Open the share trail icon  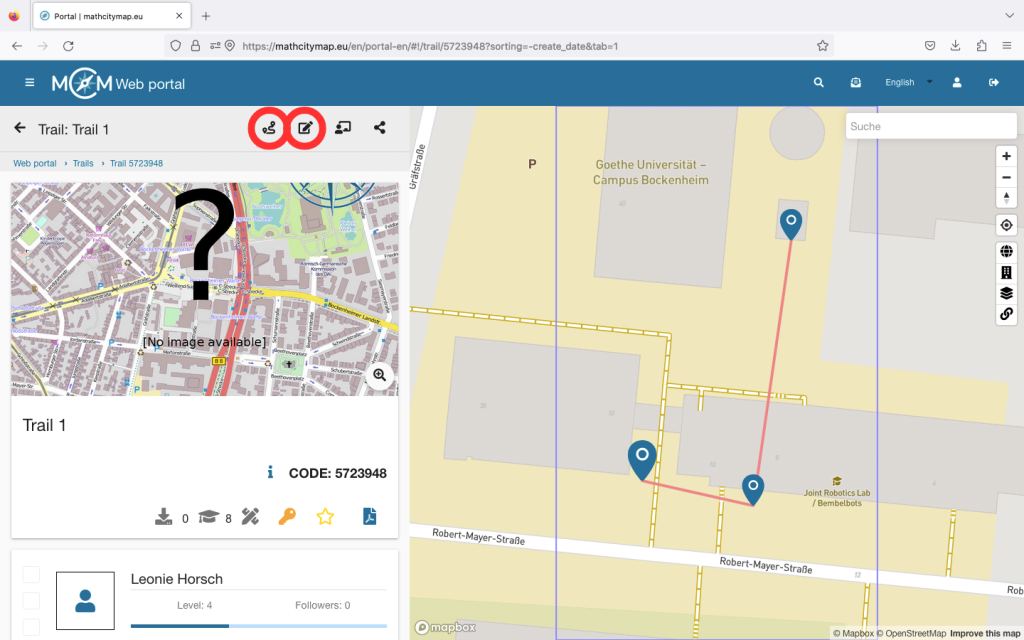coord(380,128)
